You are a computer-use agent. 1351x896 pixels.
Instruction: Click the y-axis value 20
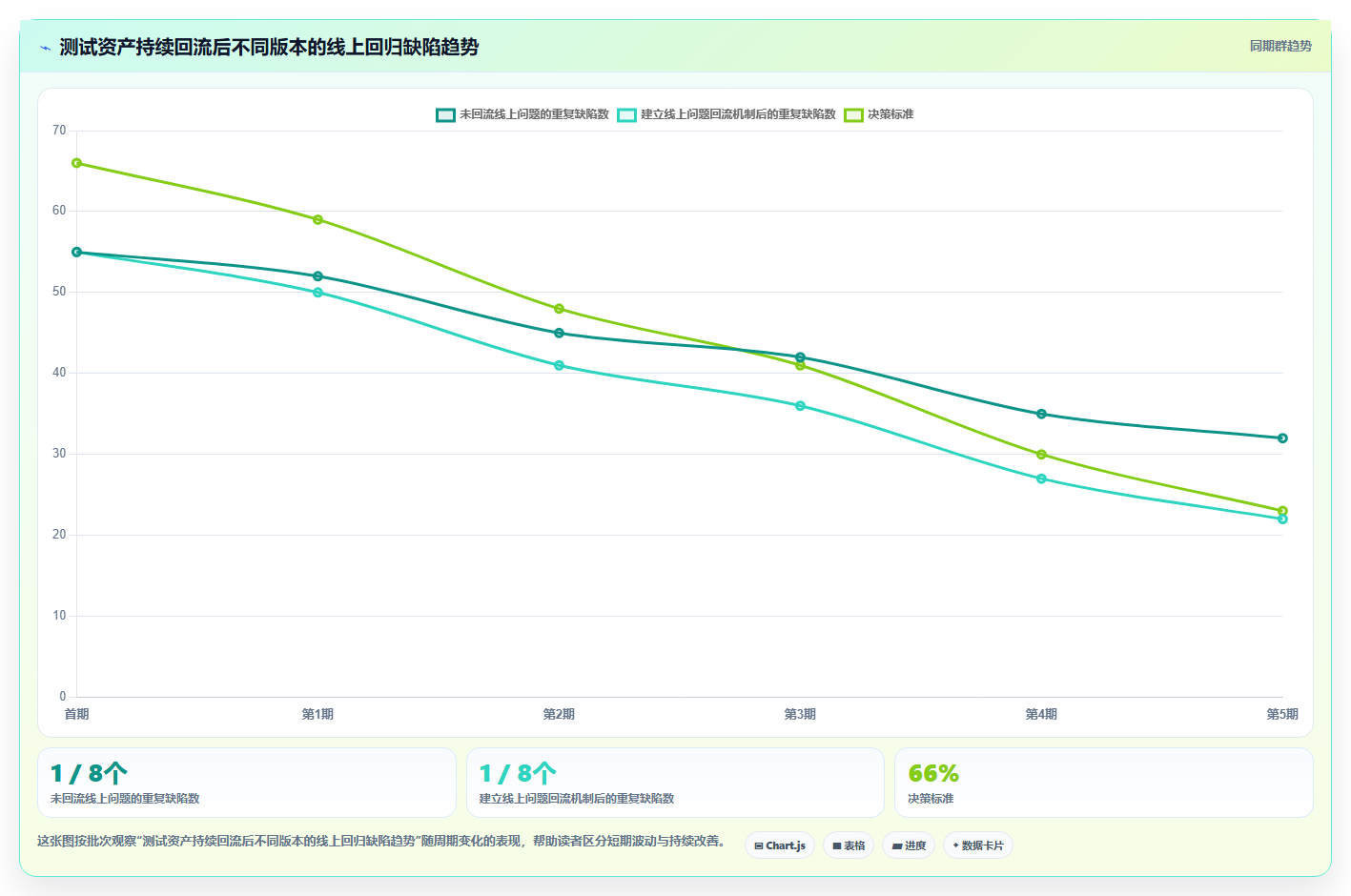point(59,535)
